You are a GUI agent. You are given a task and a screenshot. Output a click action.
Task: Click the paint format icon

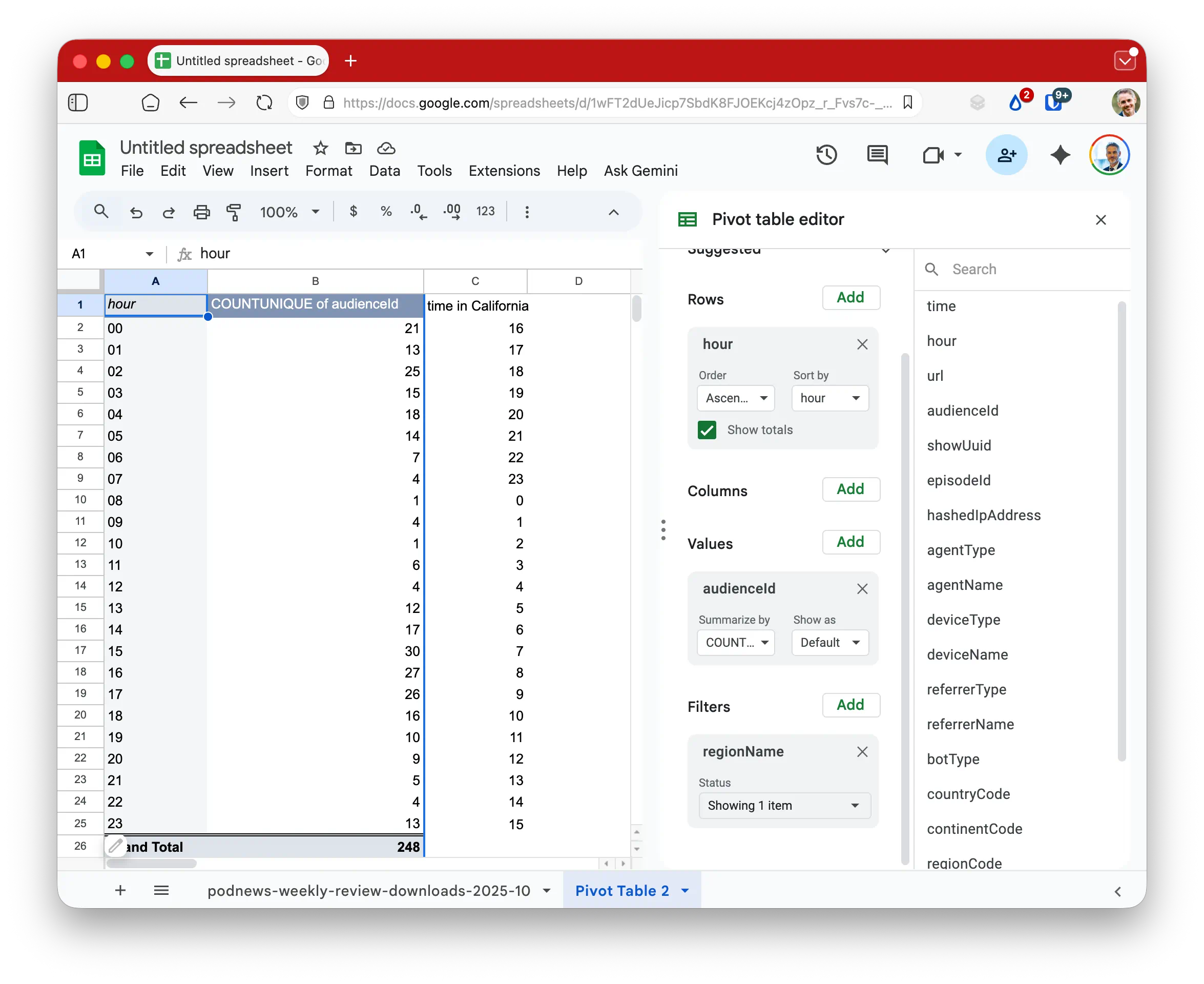point(234,212)
